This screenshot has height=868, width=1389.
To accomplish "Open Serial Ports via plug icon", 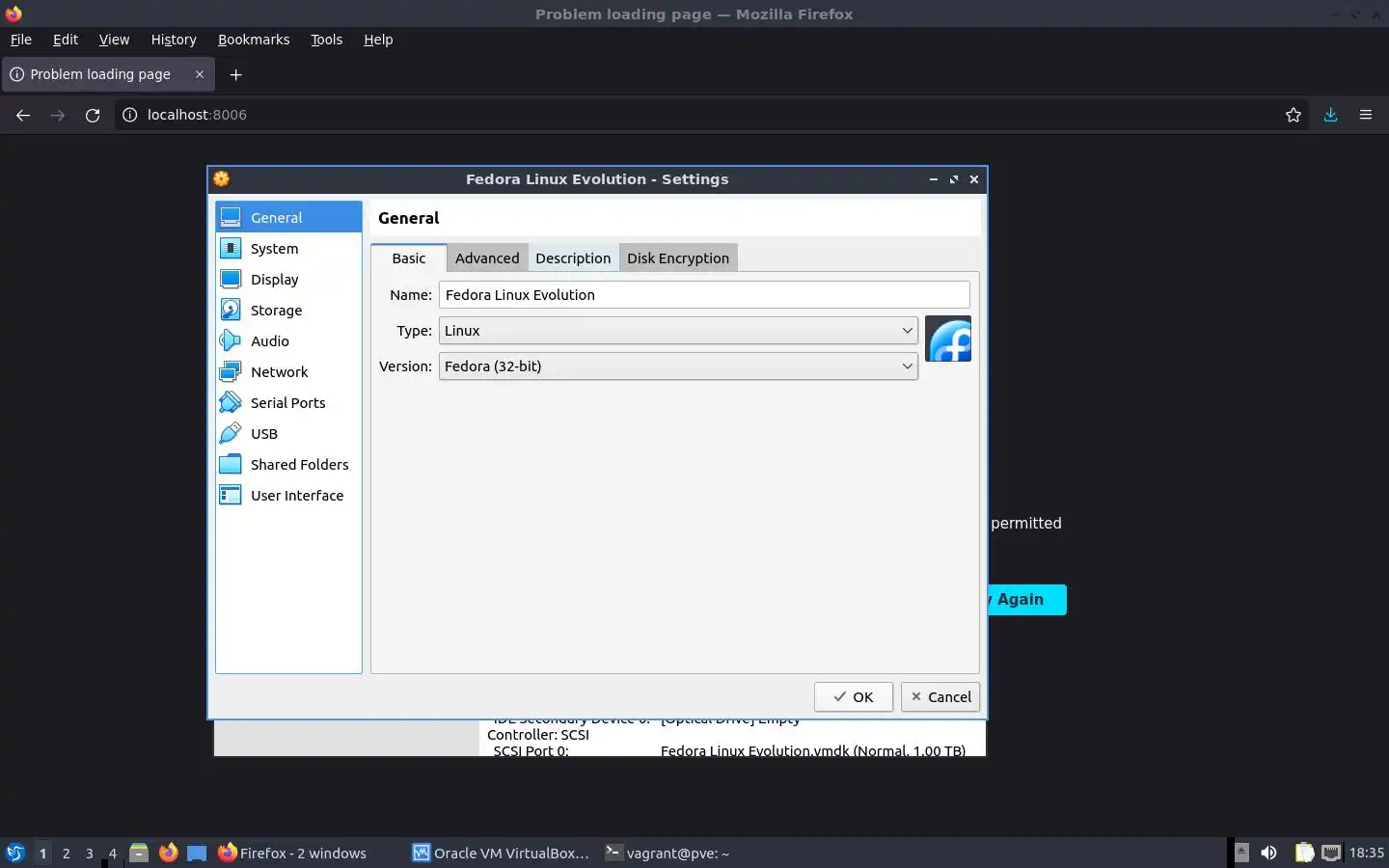I will (231, 402).
